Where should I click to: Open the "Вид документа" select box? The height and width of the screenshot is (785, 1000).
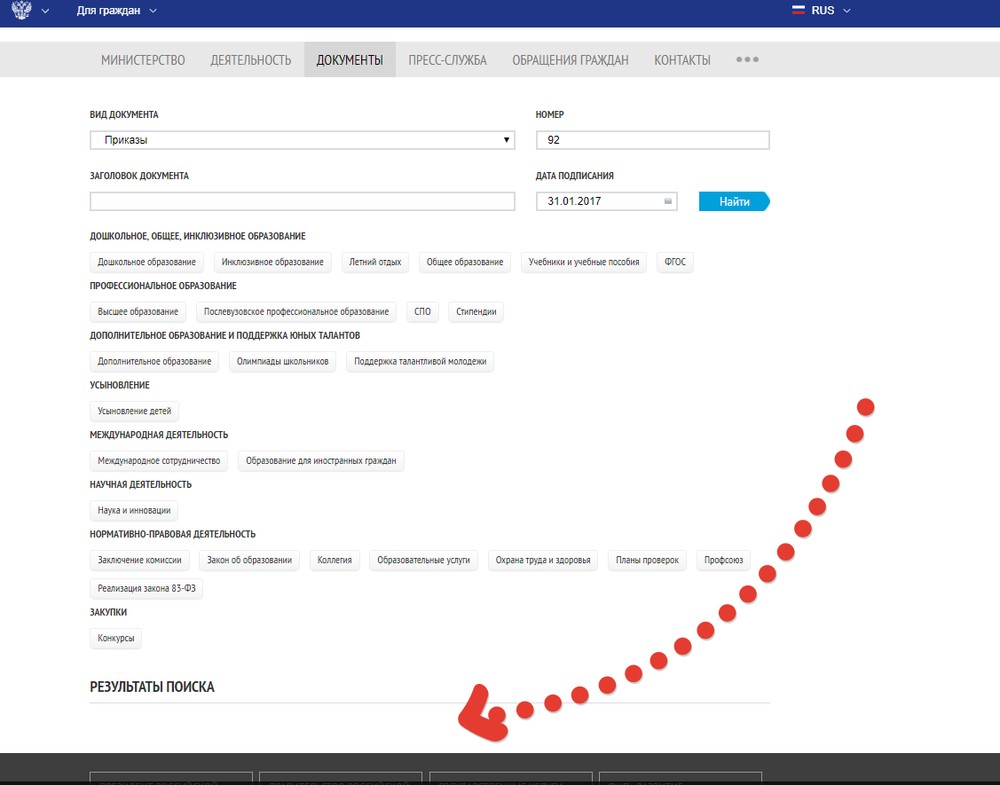point(302,140)
